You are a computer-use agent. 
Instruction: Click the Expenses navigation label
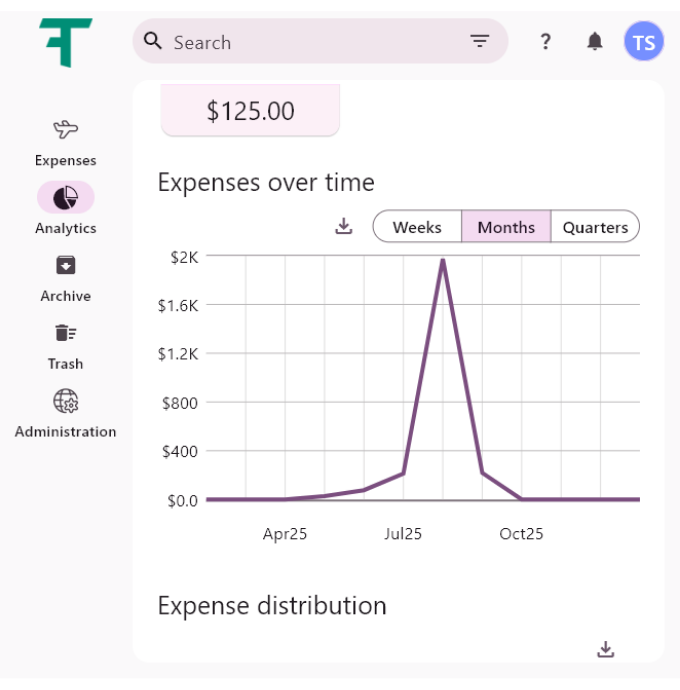click(66, 160)
